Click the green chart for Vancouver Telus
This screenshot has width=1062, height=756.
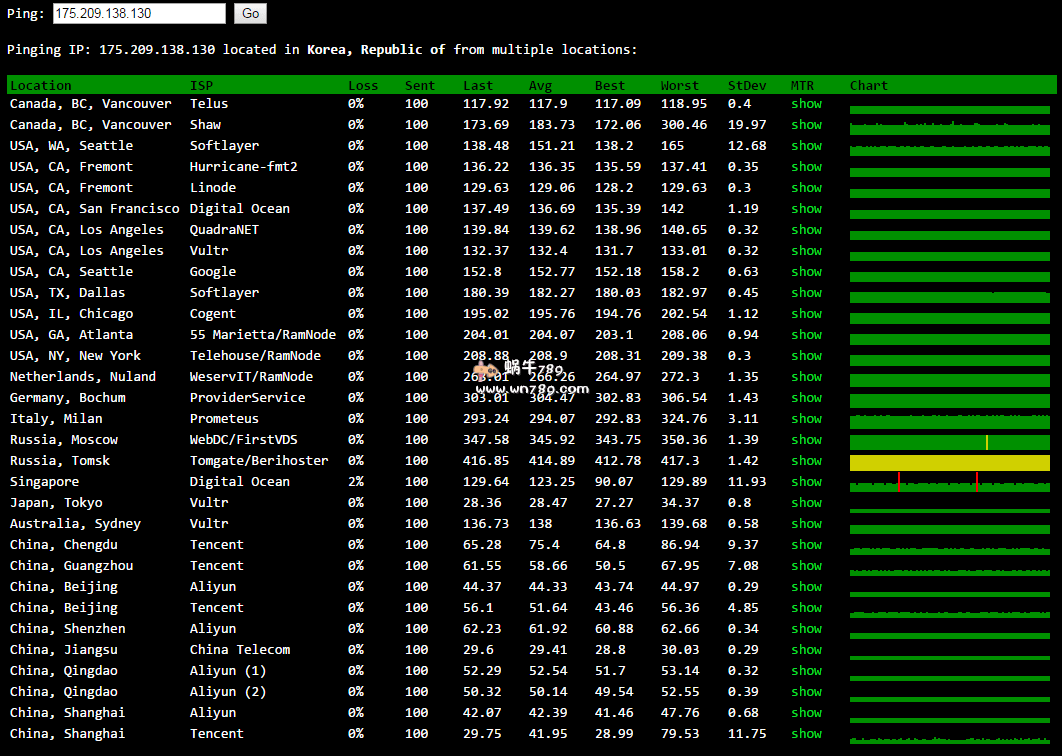949,109
